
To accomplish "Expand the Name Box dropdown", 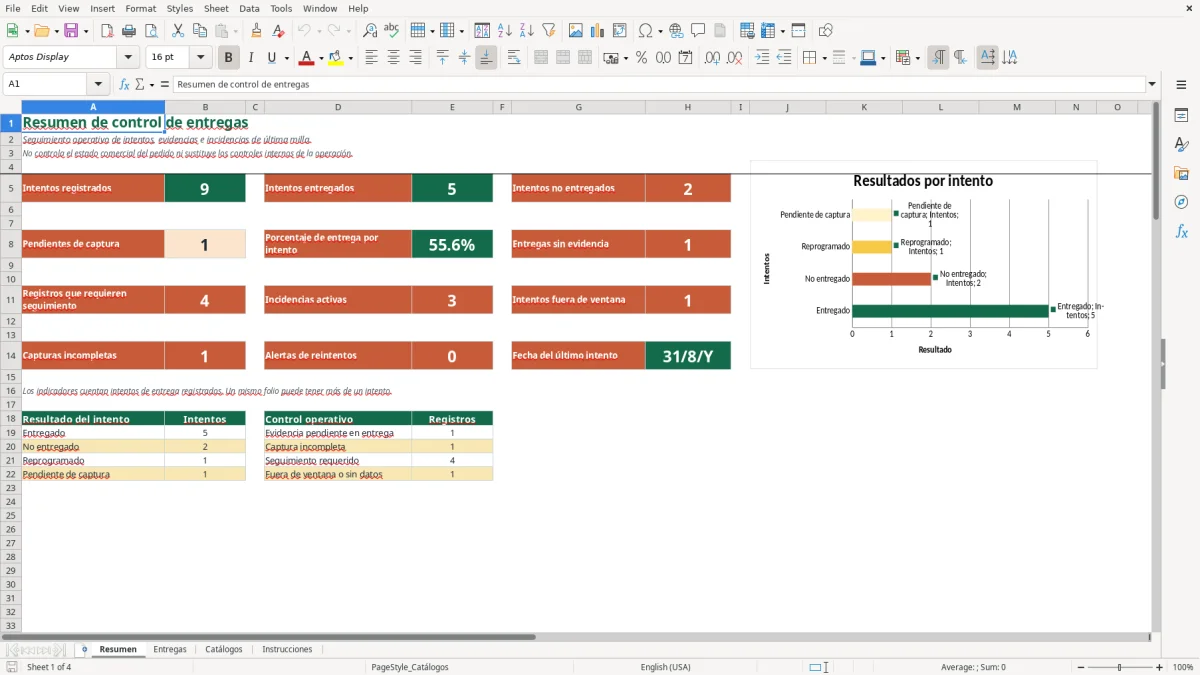I will pyautogui.click(x=98, y=84).
